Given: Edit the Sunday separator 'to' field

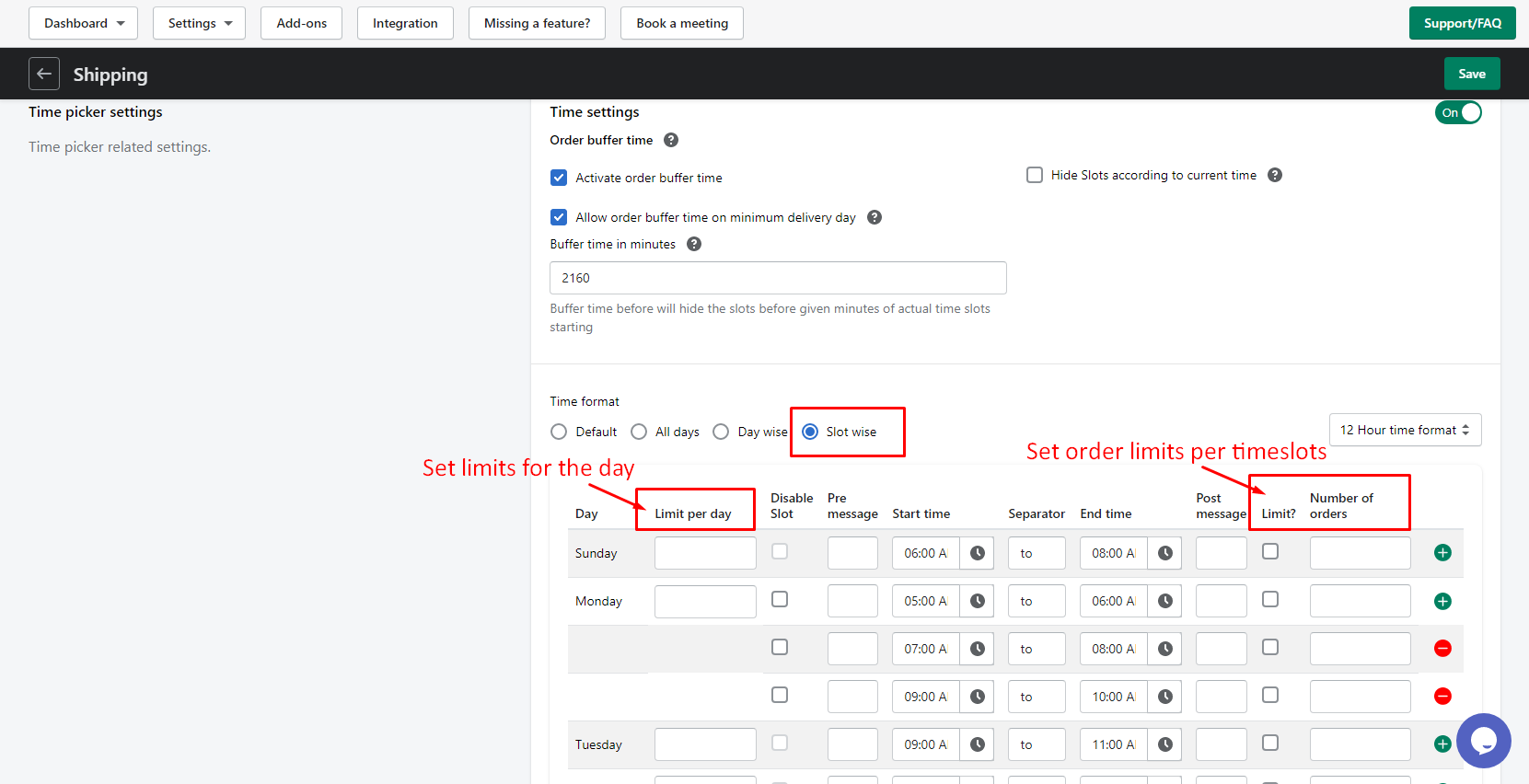Looking at the screenshot, I should point(1037,553).
